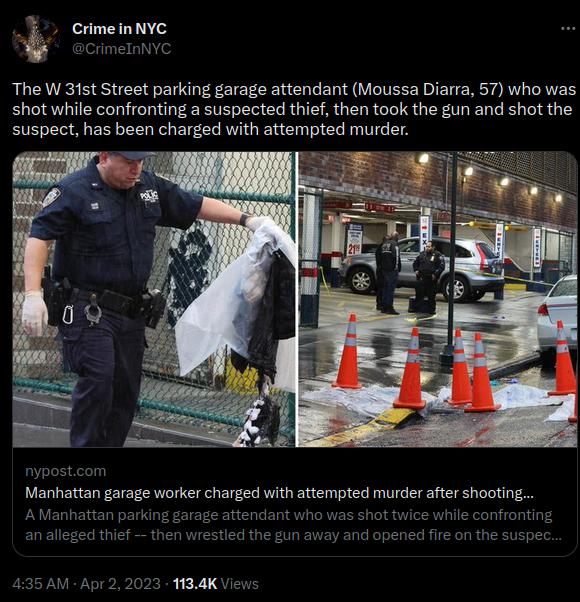
Task: Click the article description preview text
Action: (x=294, y=525)
